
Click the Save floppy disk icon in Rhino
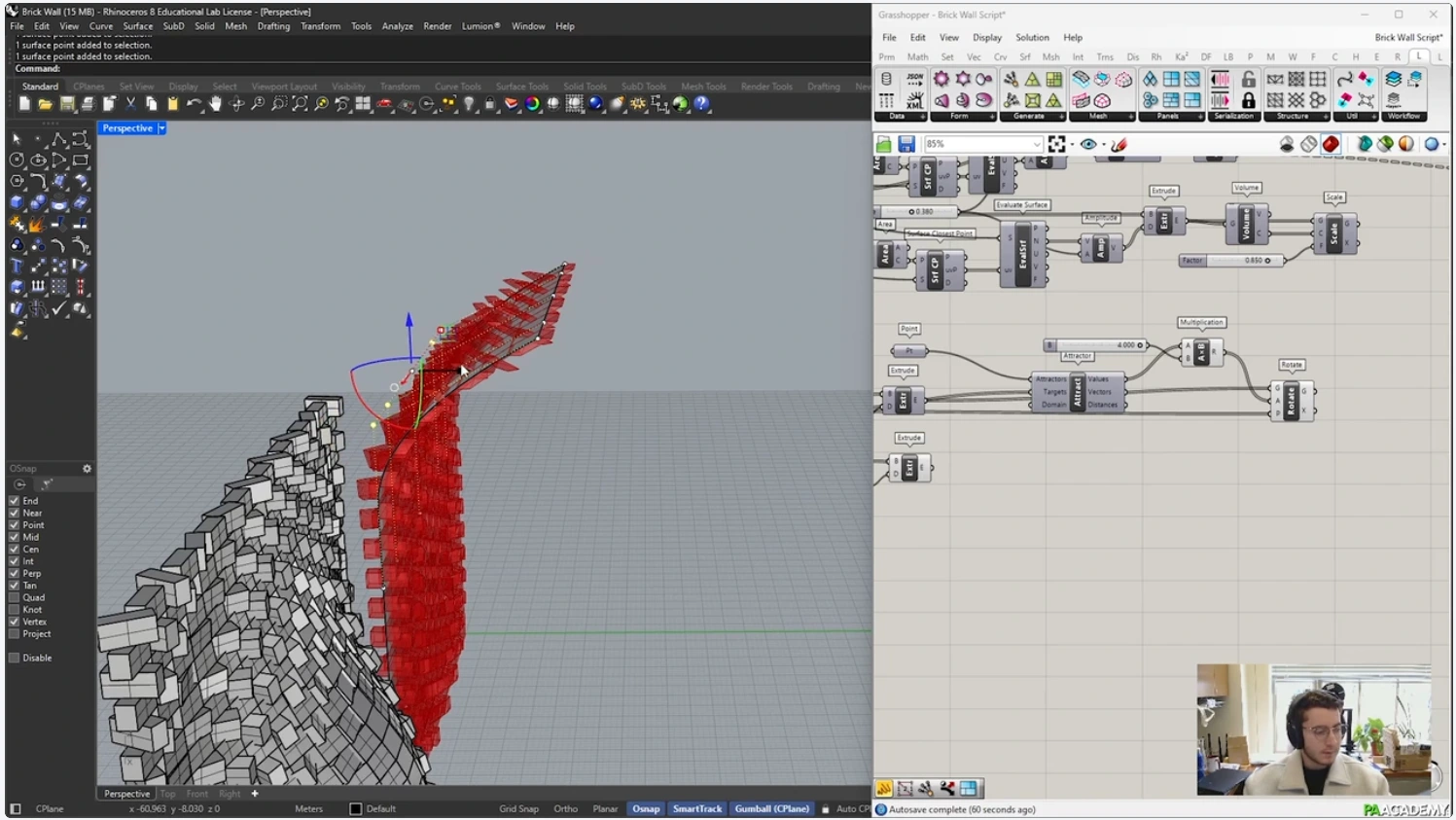pos(66,103)
